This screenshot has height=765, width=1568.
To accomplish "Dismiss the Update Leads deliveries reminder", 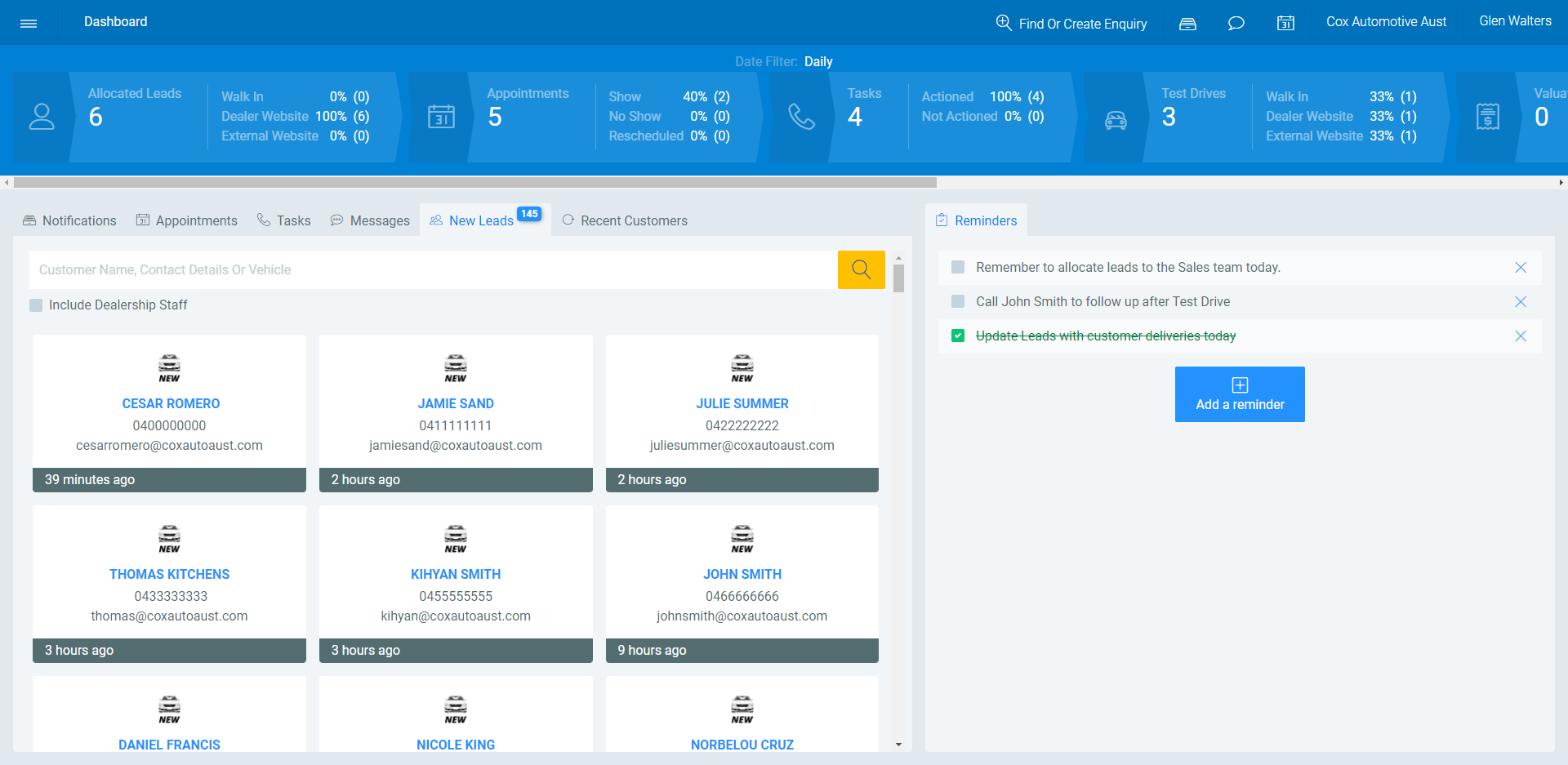I will [1521, 336].
